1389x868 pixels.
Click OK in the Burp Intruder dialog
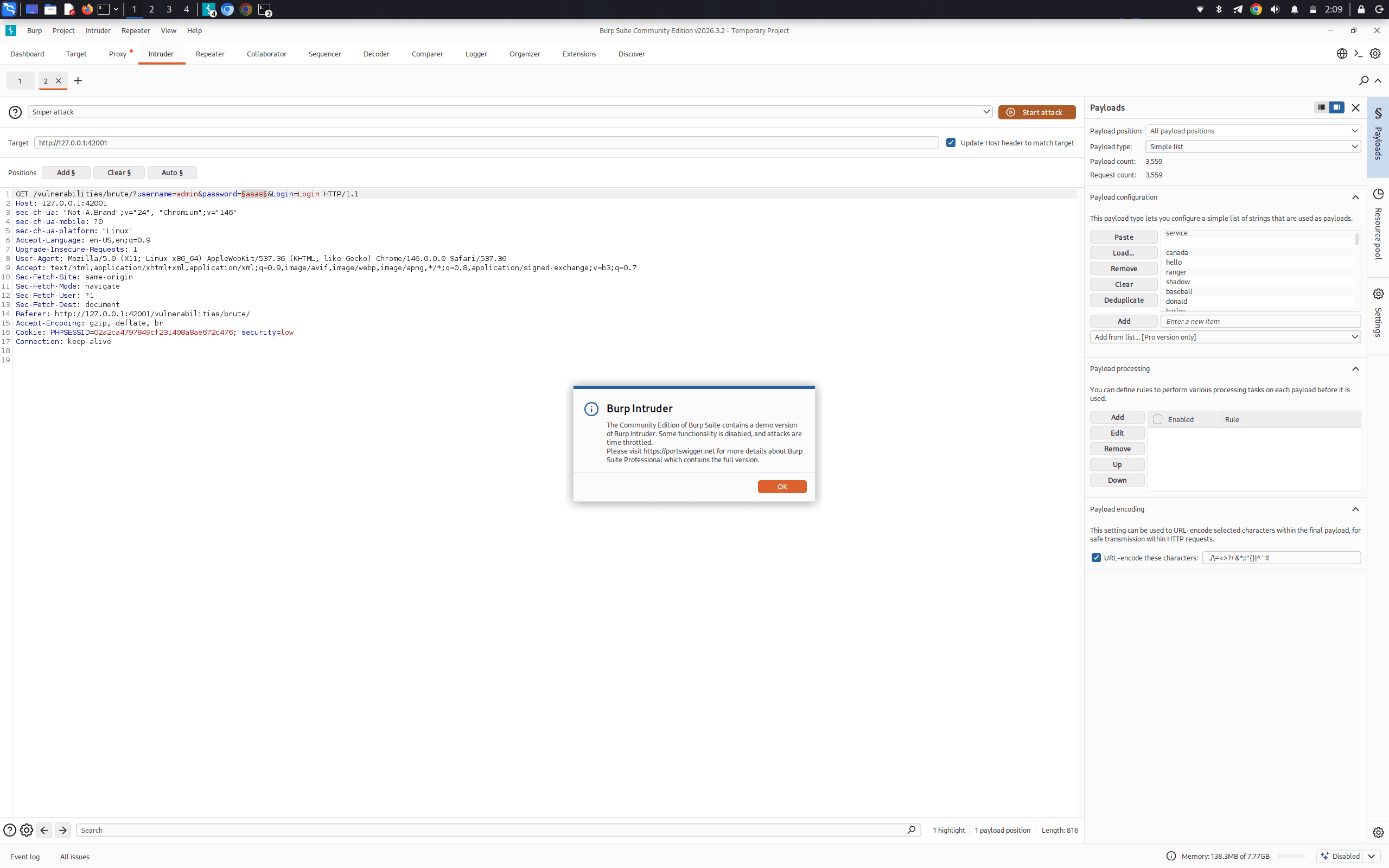(782, 487)
